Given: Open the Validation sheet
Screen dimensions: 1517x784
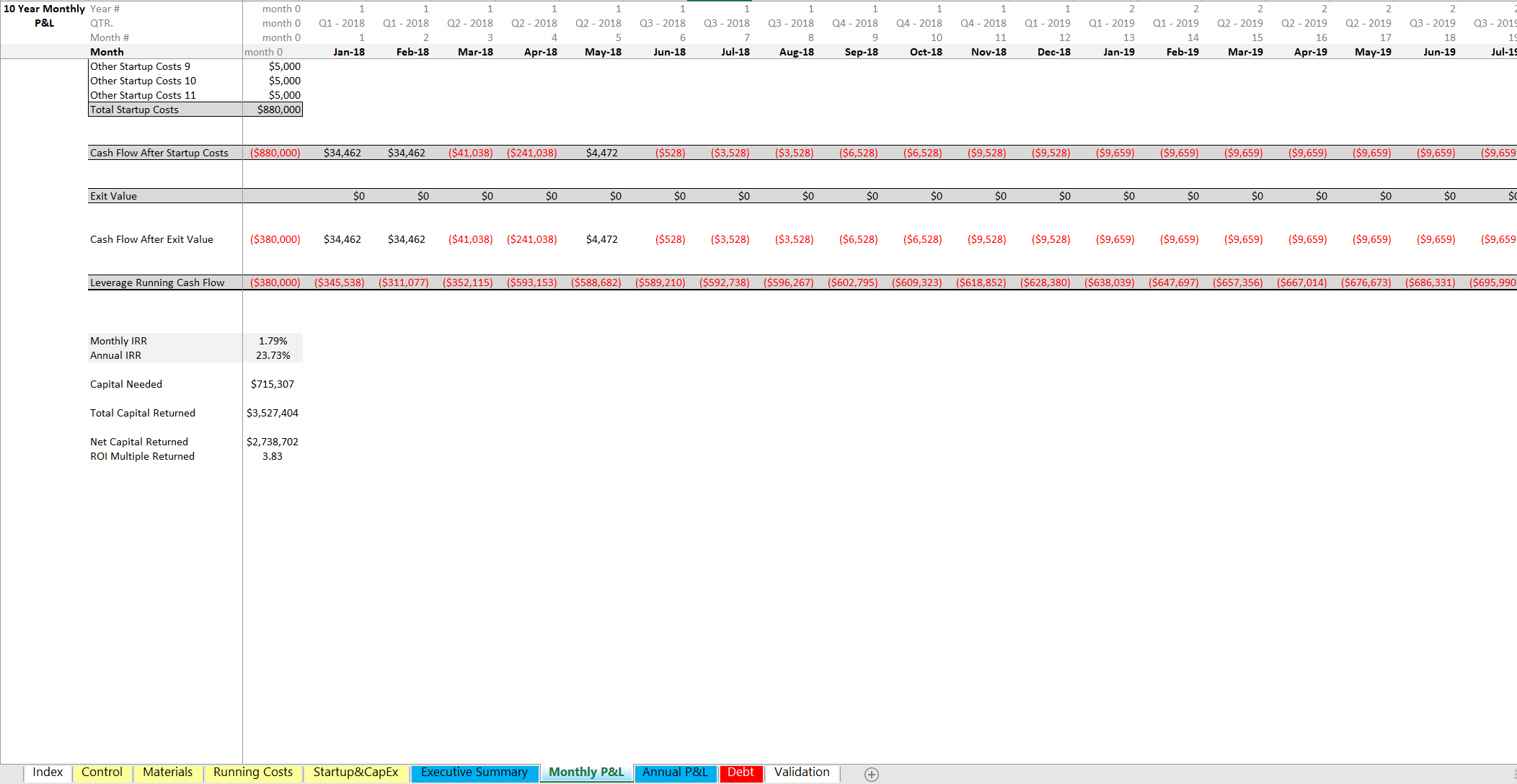Looking at the screenshot, I should [801, 772].
